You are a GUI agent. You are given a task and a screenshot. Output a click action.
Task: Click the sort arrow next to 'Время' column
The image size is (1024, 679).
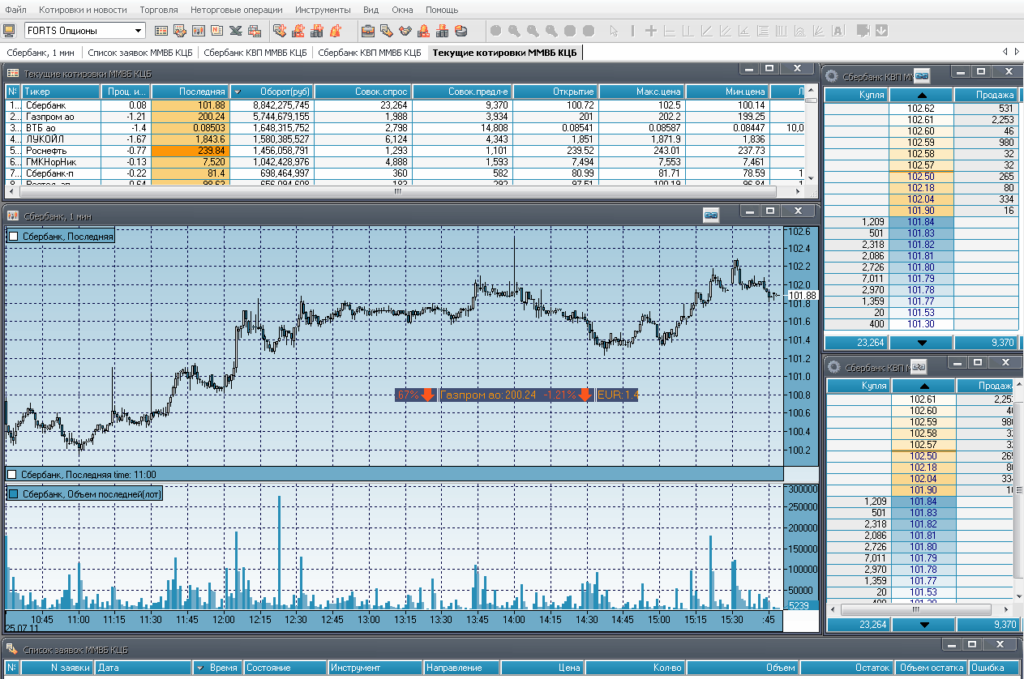coord(200,667)
